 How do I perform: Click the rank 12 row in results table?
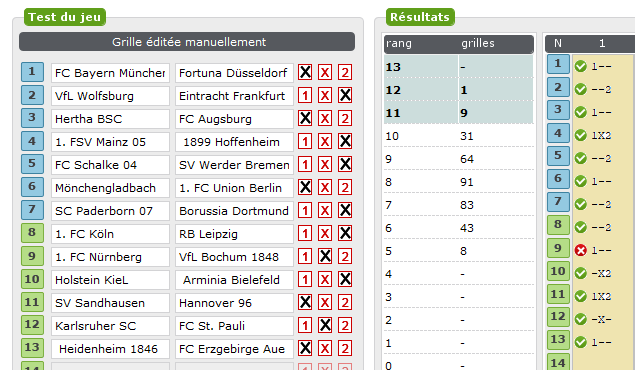(x=458, y=90)
